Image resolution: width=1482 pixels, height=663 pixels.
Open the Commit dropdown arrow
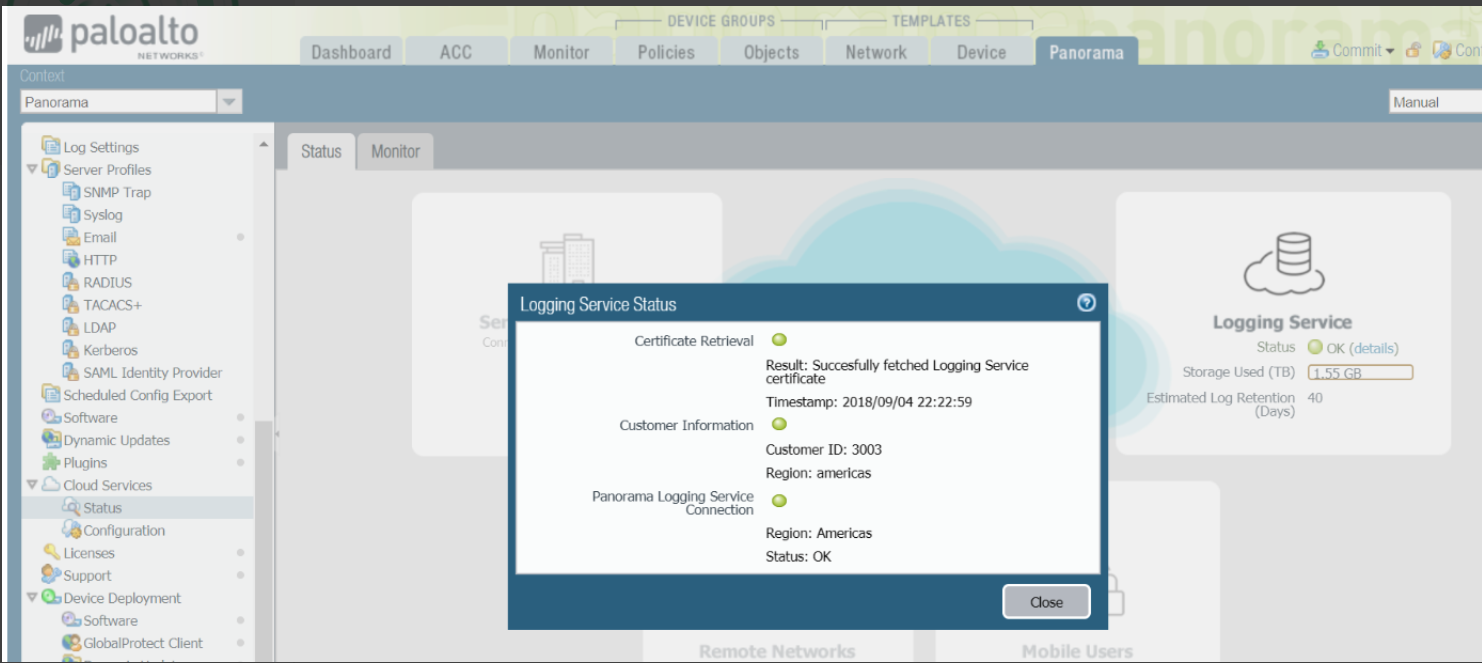[1390, 51]
